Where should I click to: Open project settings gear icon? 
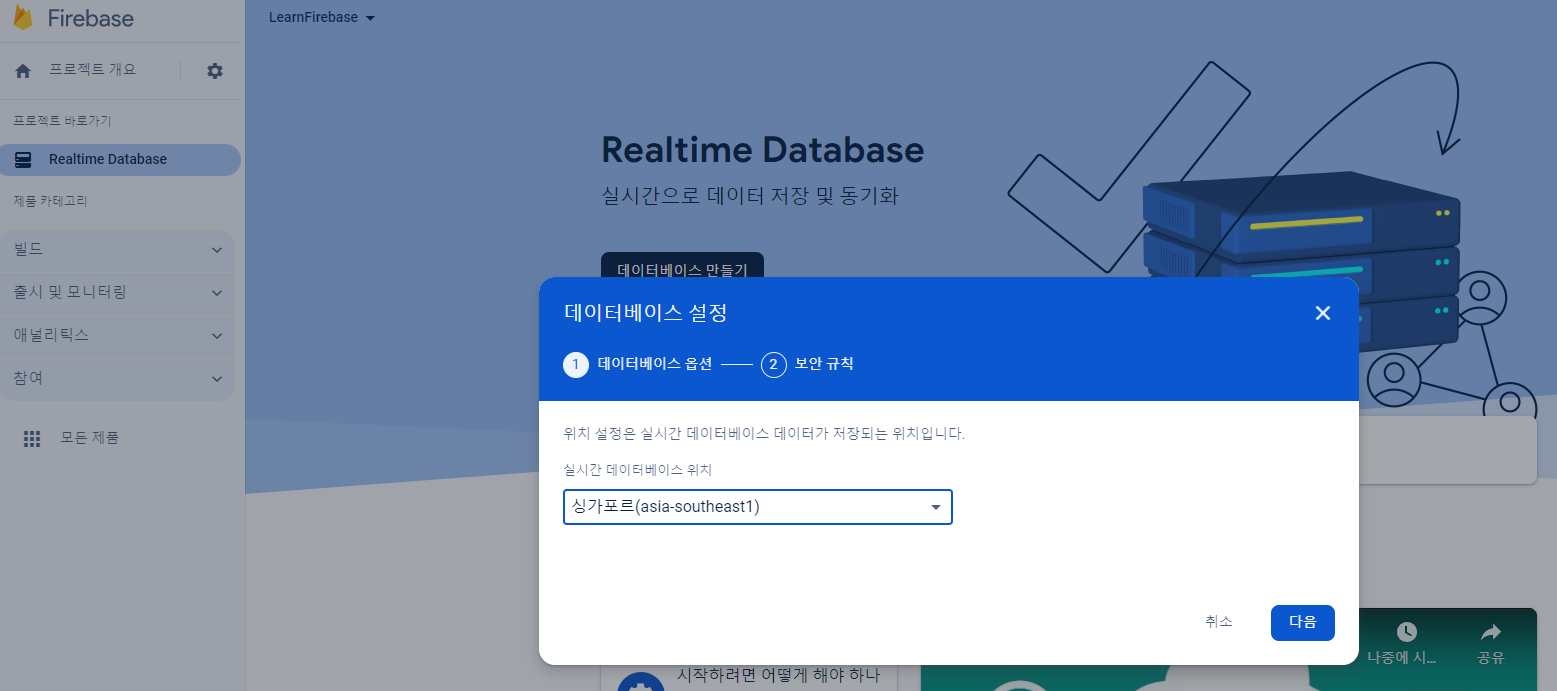[215, 71]
